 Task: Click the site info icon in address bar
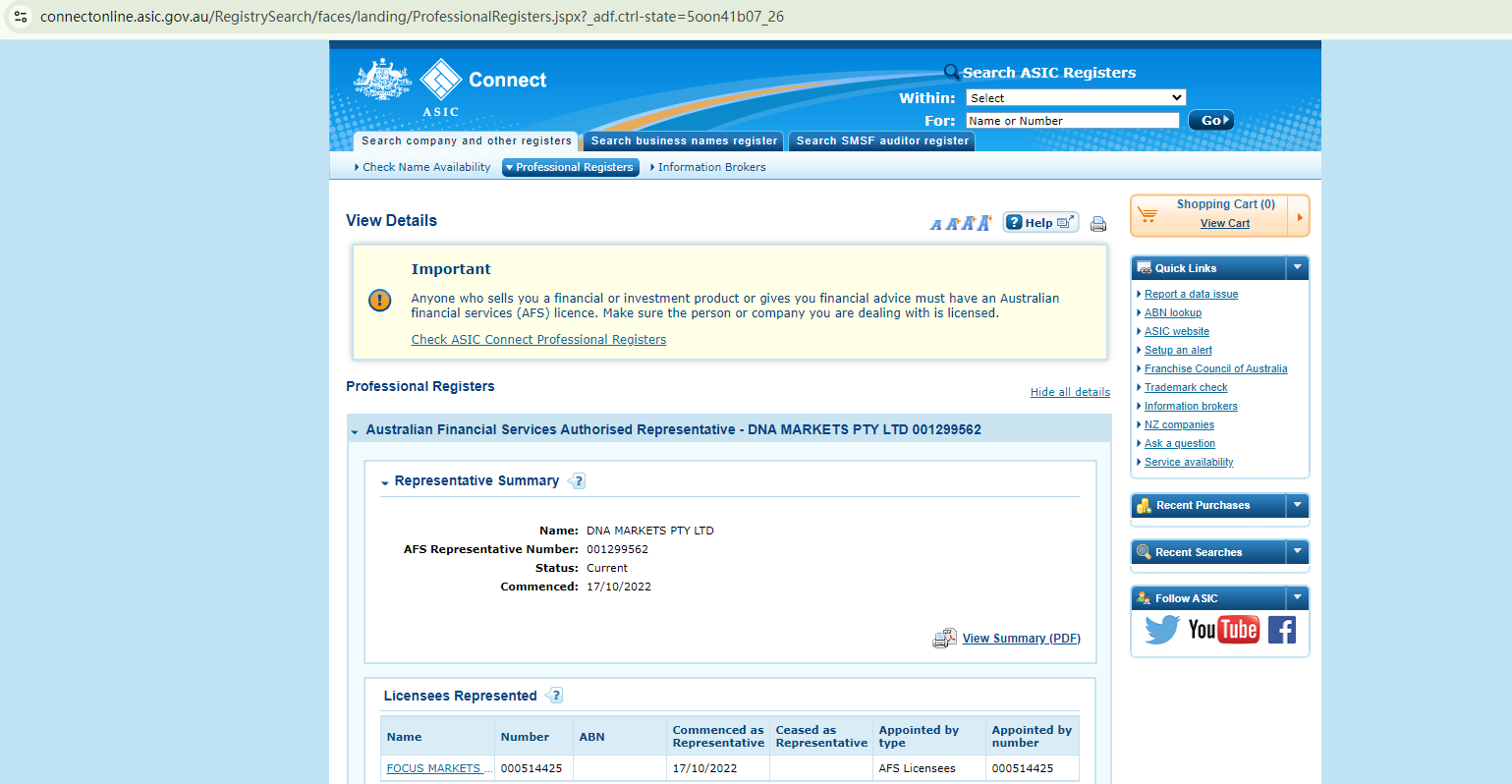[21, 17]
